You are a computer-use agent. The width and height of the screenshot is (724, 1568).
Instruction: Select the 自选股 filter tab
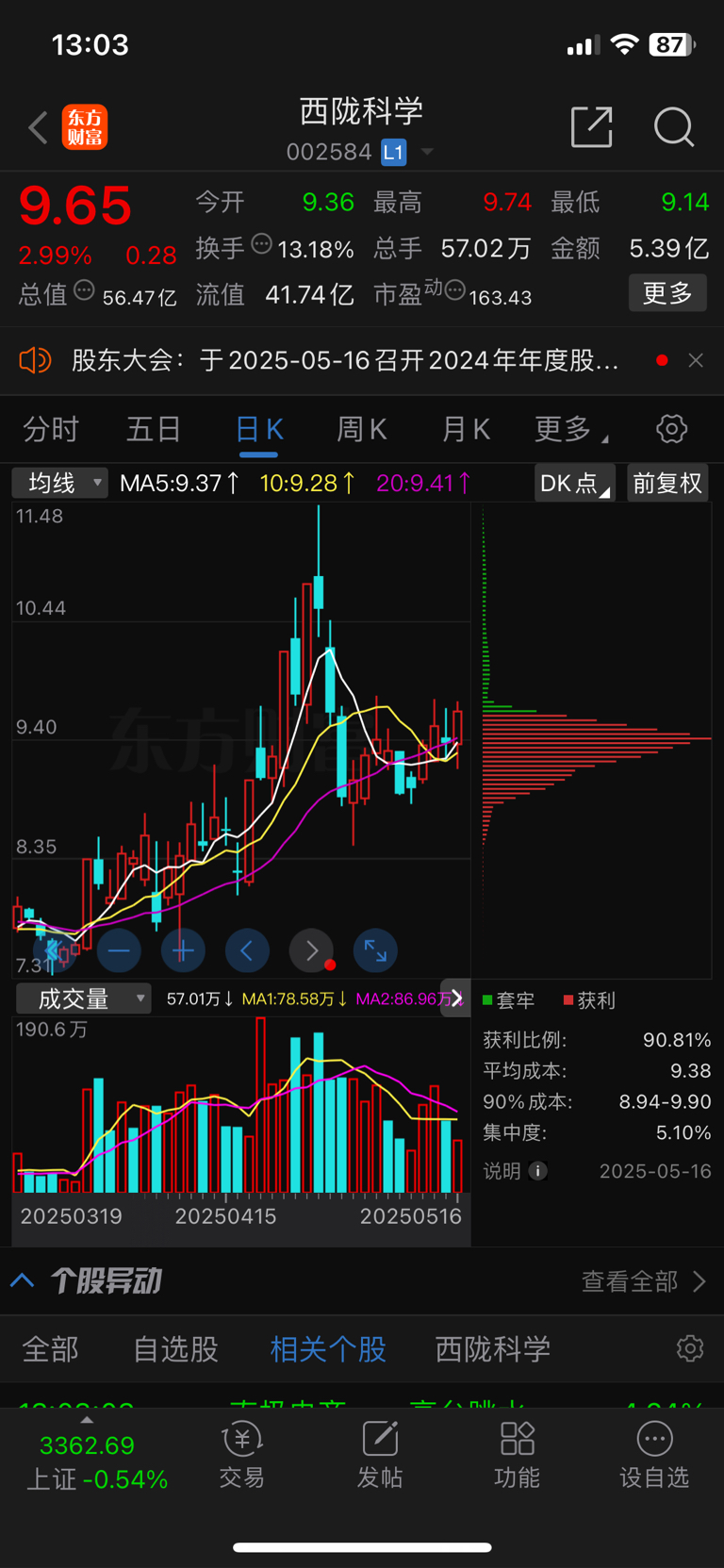click(175, 1349)
